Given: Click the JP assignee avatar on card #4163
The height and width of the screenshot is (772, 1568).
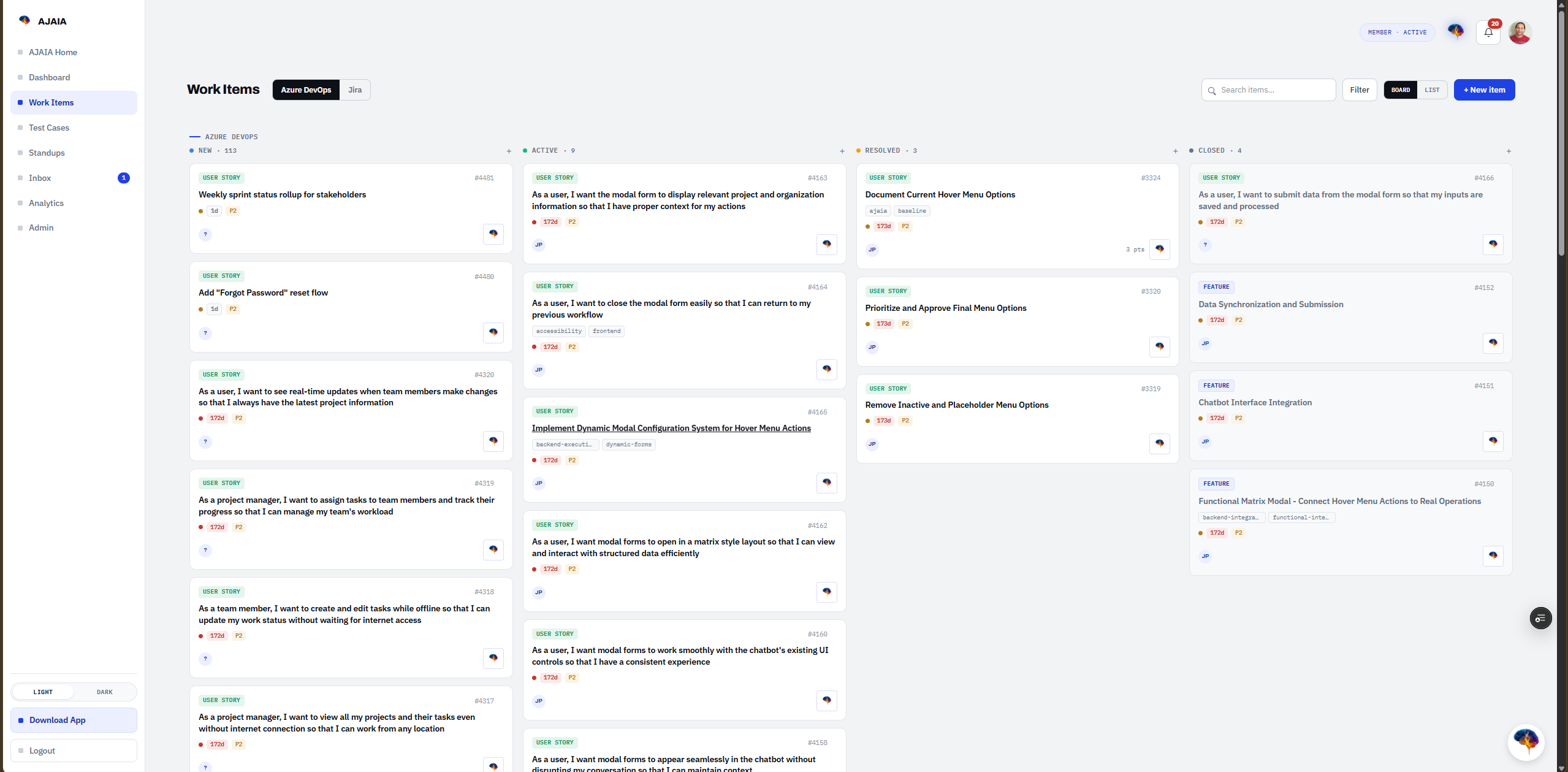Looking at the screenshot, I should [x=539, y=245].
